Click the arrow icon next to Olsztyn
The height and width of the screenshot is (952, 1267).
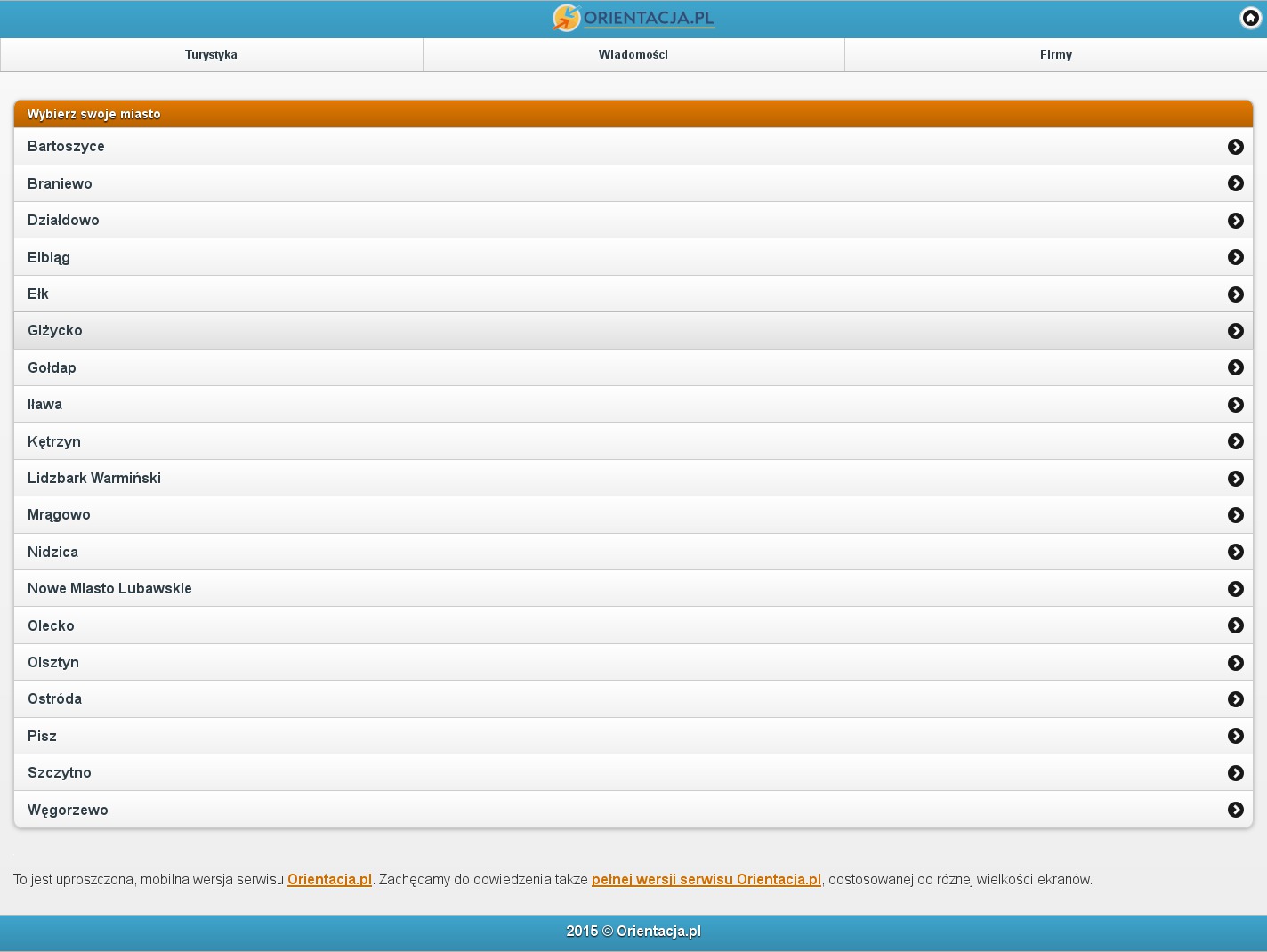1235,663
